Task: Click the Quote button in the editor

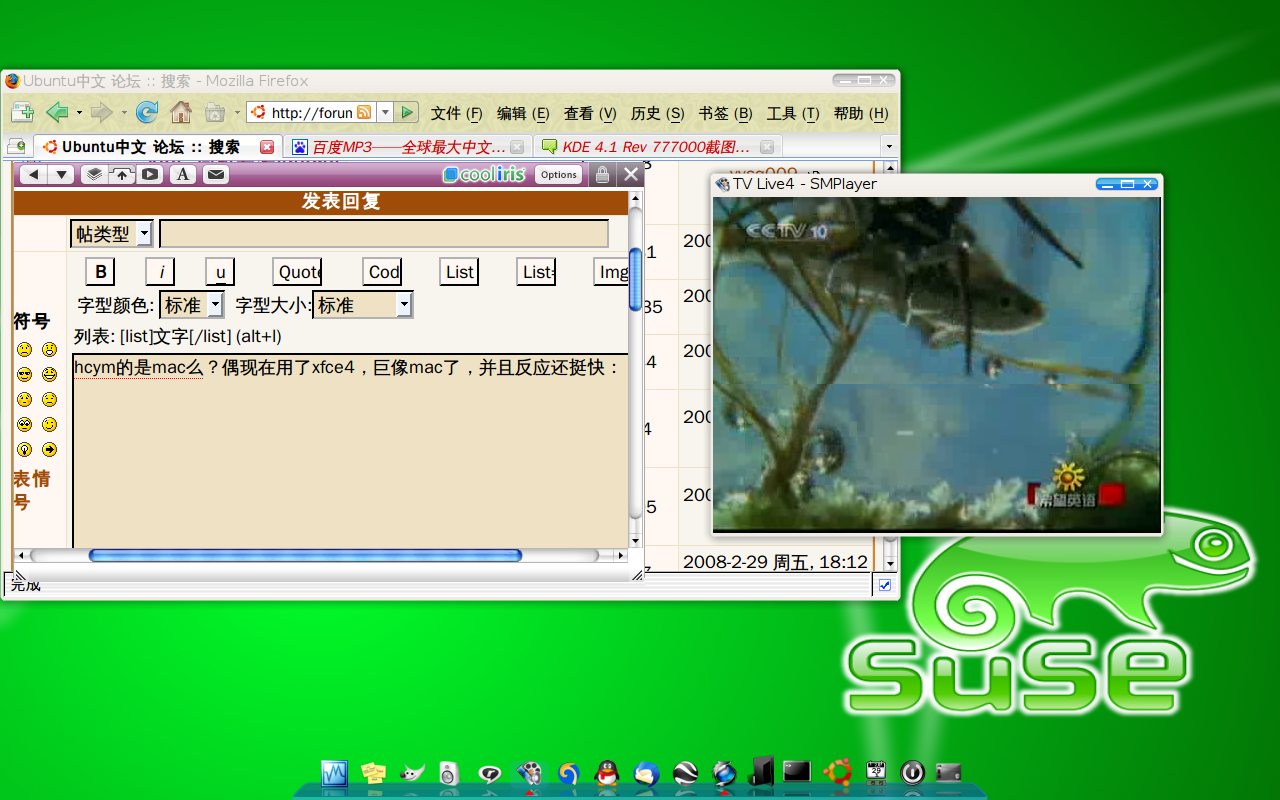Action: point(297,272)
